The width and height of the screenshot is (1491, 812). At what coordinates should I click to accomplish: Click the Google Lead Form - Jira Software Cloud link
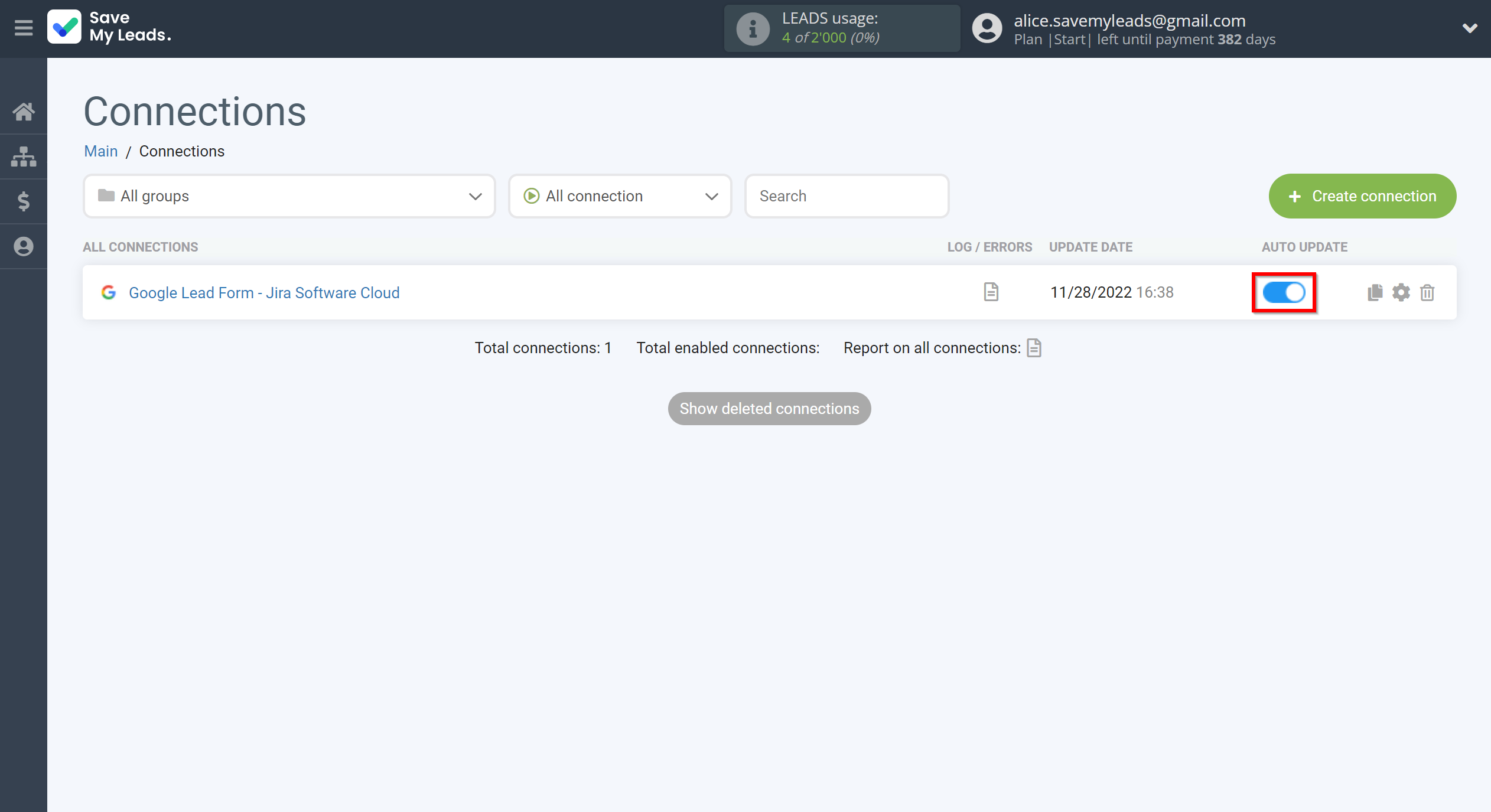click(264, 292)
